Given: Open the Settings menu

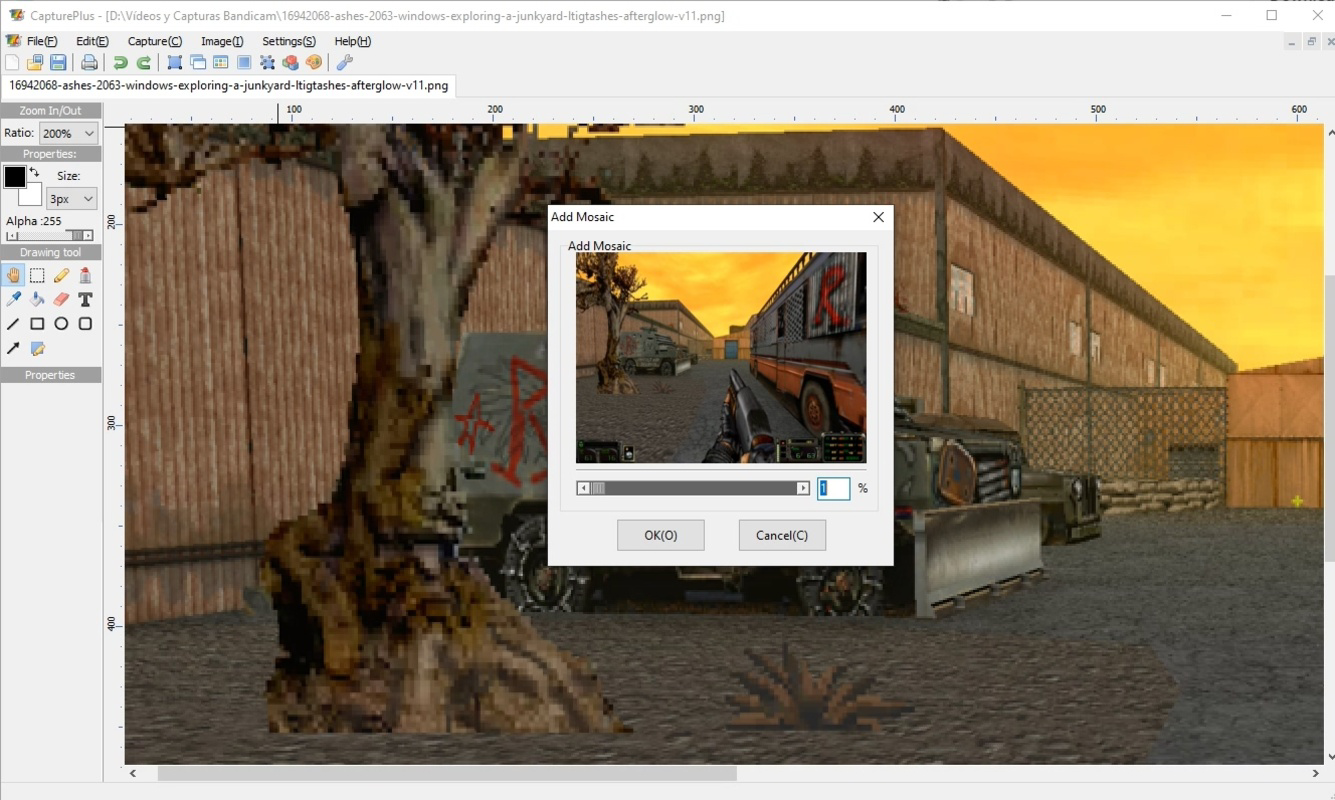Looking at the screenshot, I should [289, 41].
